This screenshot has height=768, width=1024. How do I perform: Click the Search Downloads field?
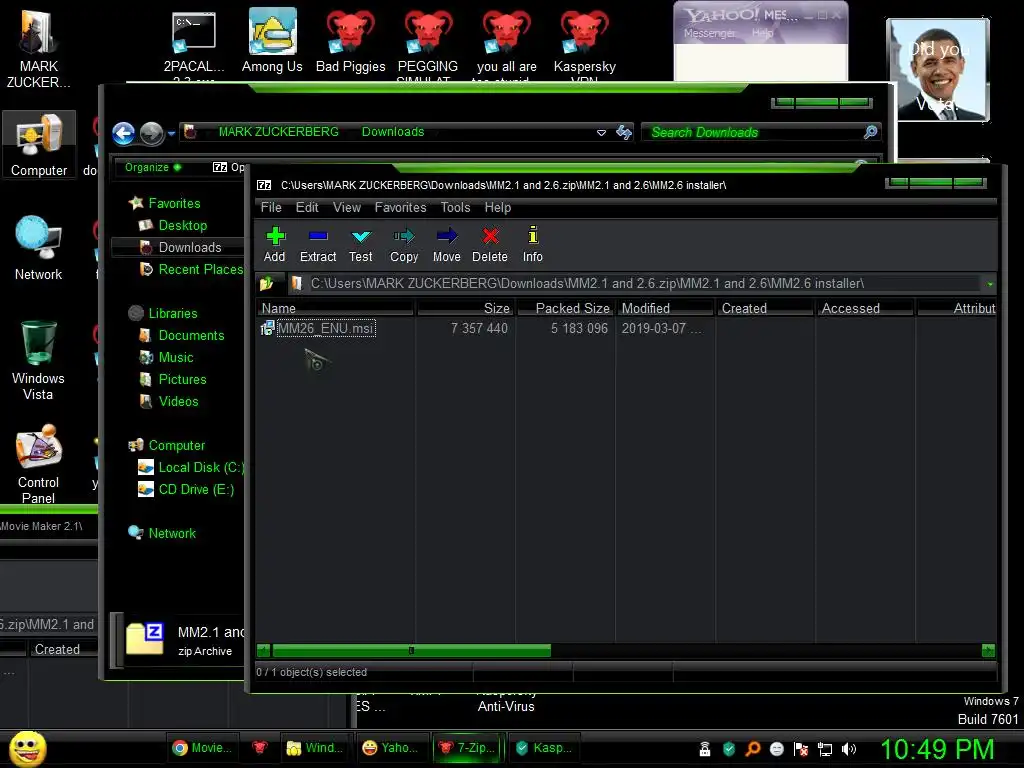pyautogui.click(x=754, y=132)
